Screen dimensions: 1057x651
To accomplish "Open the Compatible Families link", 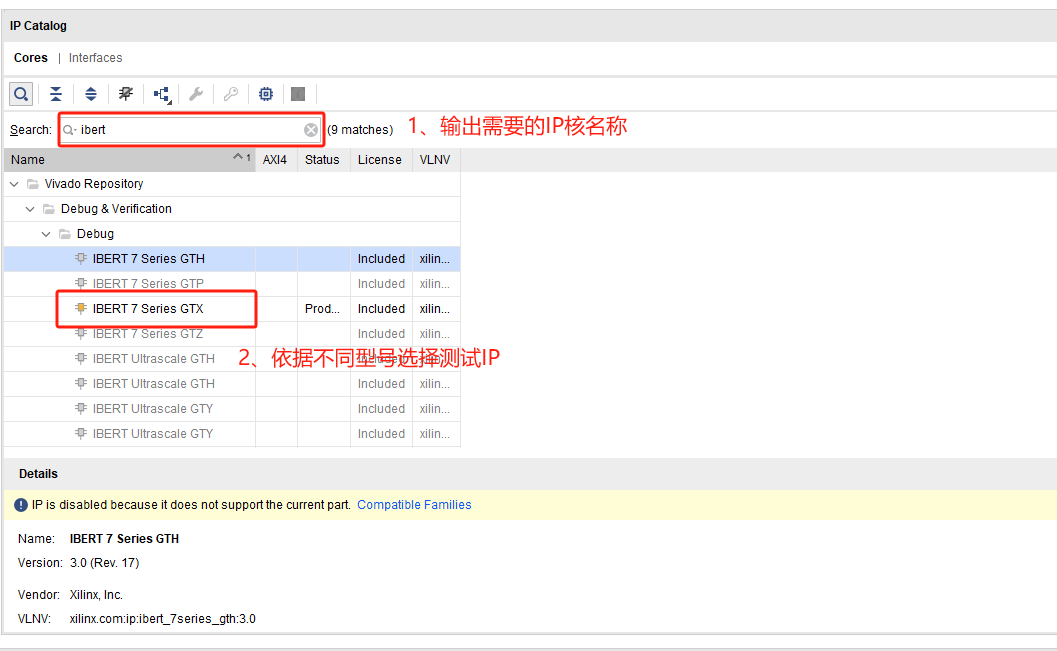I will coord(414,505).
